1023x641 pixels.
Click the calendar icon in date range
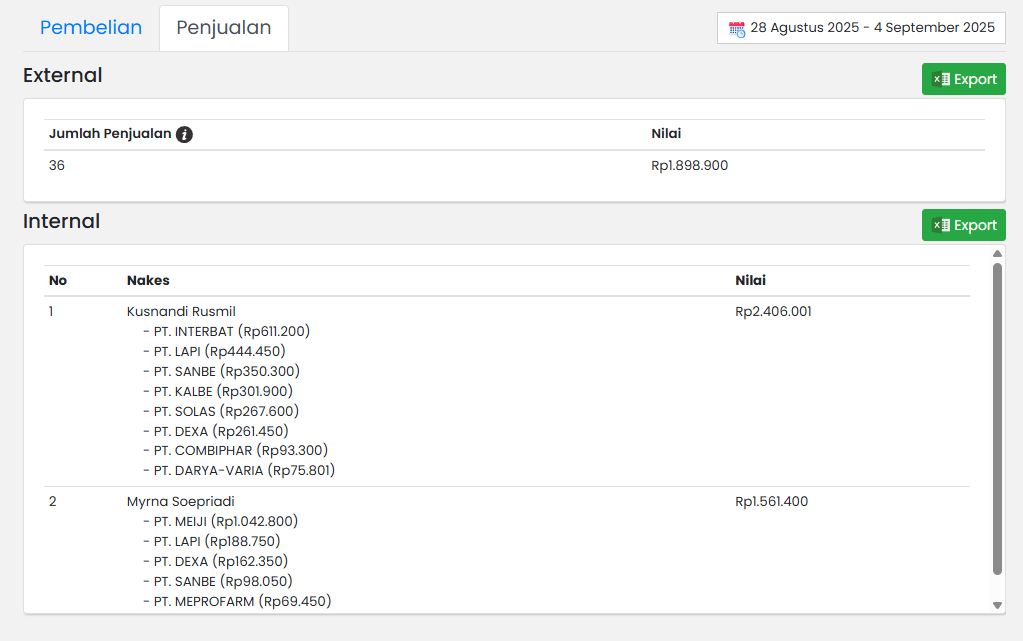tap(737, 28)
